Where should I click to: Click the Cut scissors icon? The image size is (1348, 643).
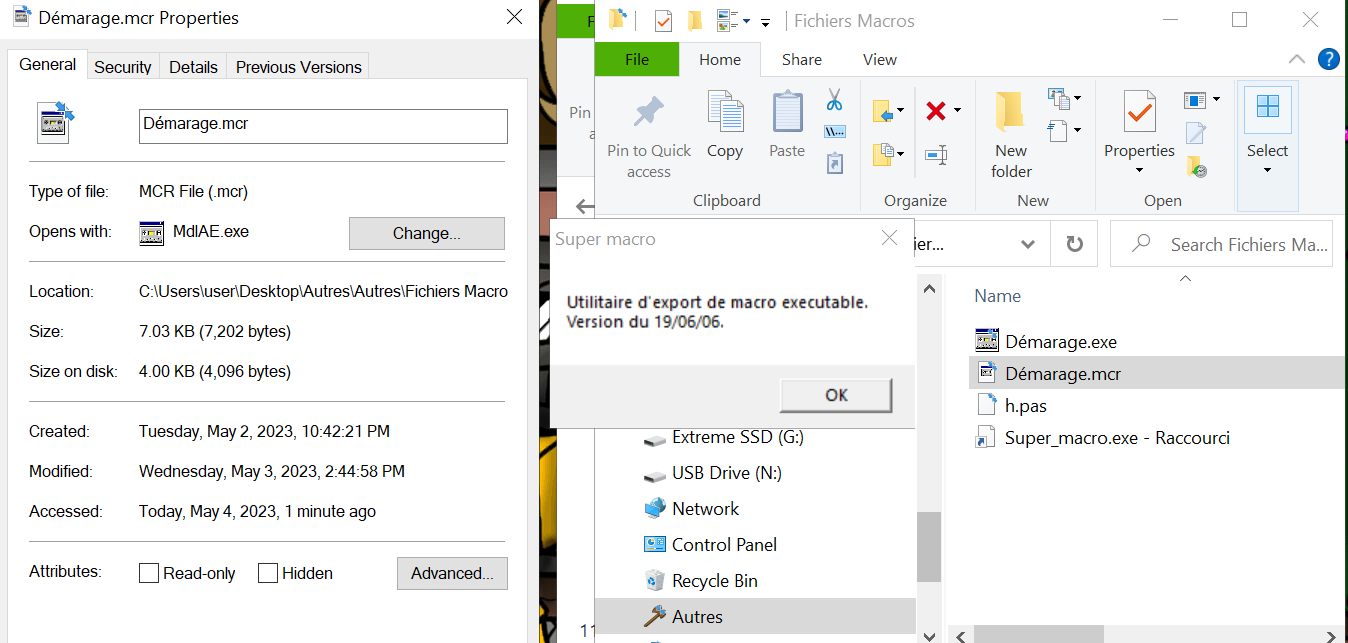[x=834, y=100]
